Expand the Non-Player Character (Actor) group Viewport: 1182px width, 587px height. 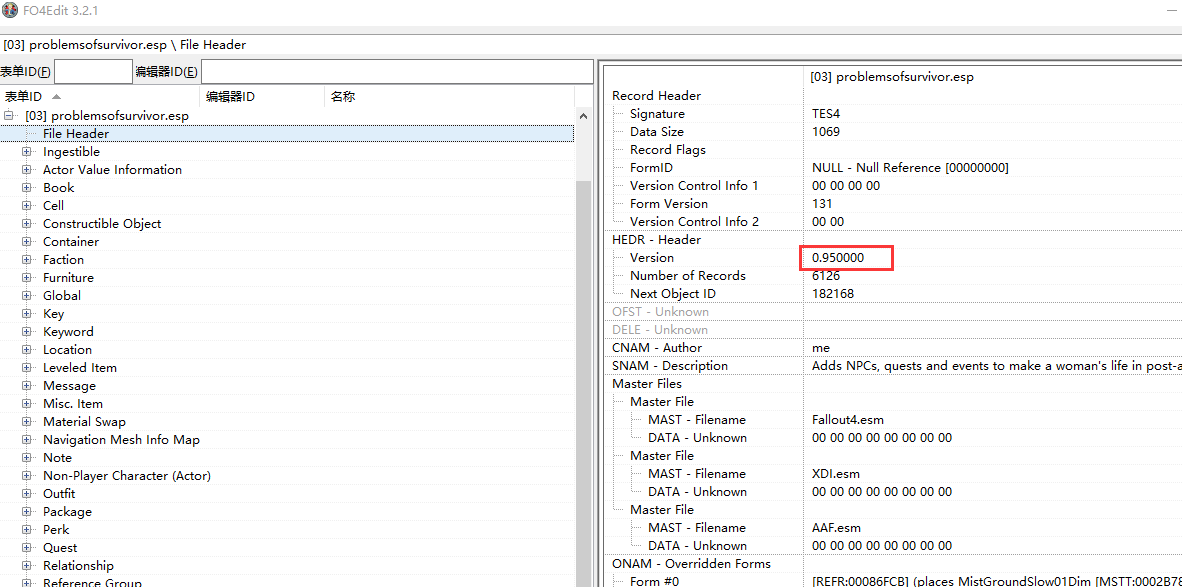point(27,476)
